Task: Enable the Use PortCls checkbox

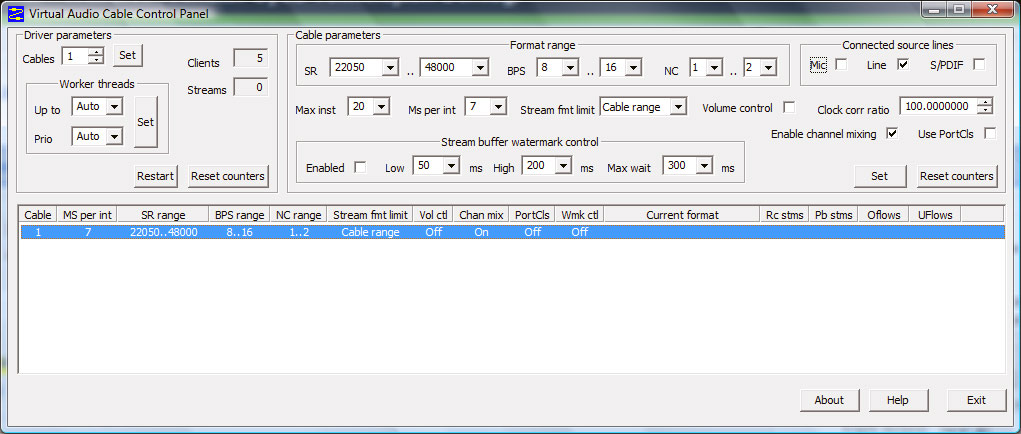Action: click(990, 133)
